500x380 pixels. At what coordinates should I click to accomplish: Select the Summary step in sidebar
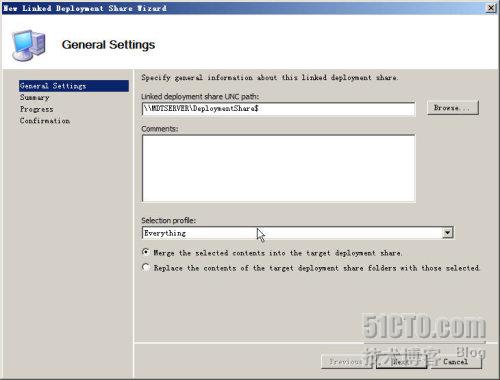(35, 98)
